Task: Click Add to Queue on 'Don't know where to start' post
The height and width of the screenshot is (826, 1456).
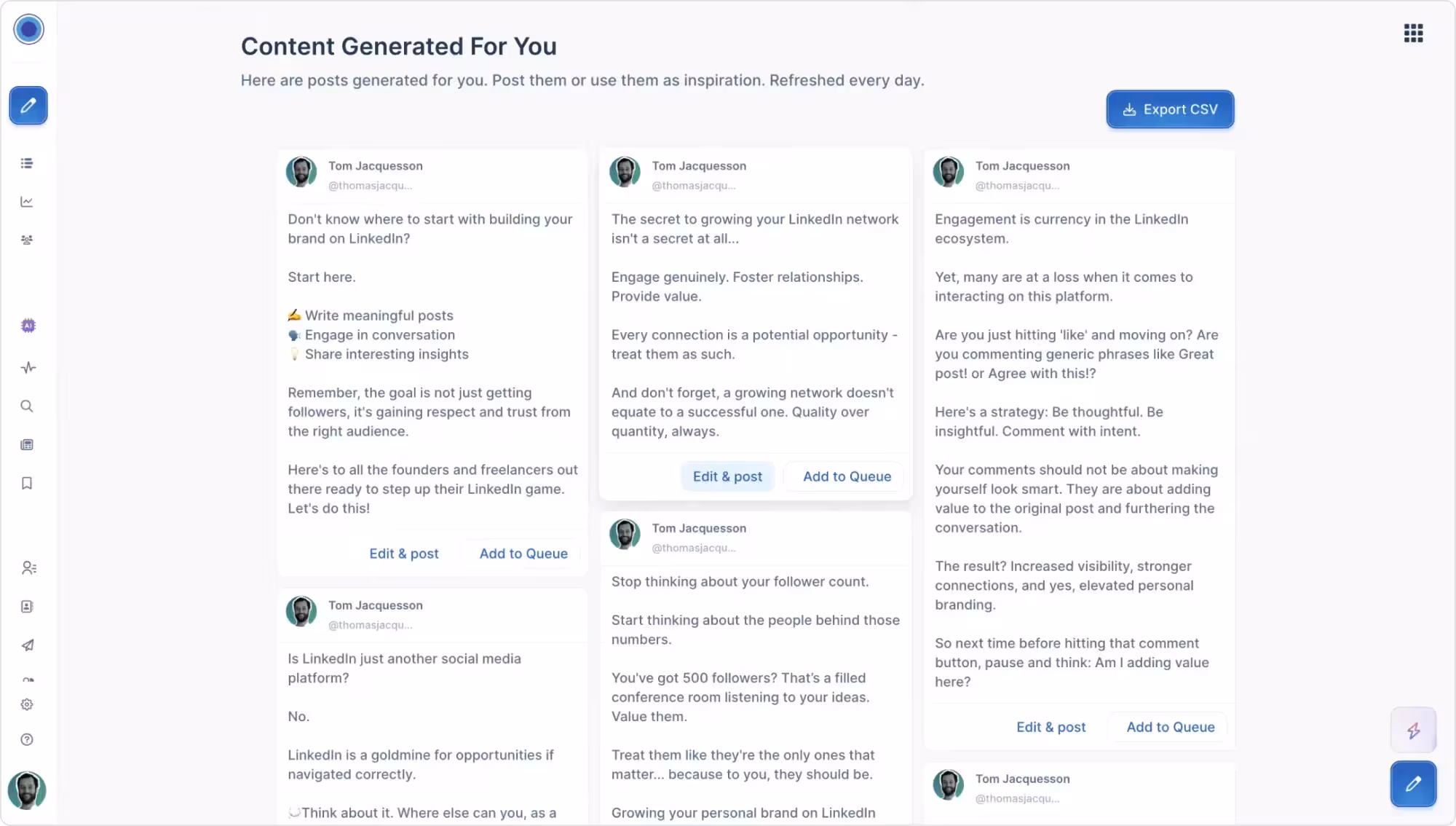Action: [x=523, y=554]
